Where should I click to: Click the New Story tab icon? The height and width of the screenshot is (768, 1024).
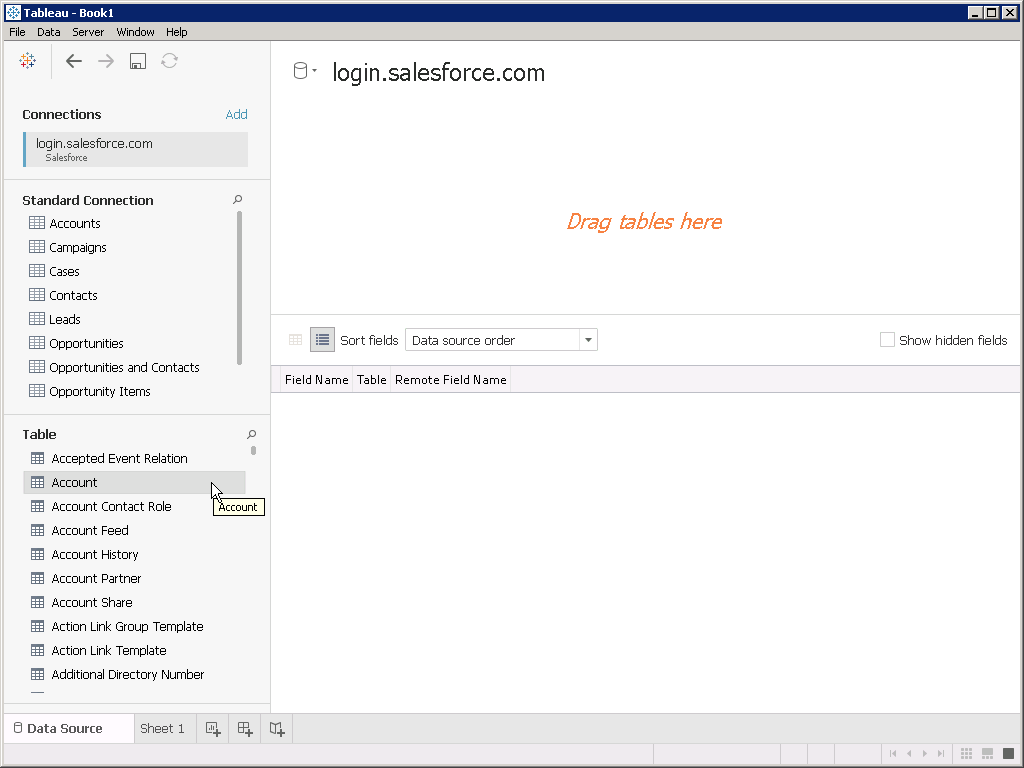[277, 729]
